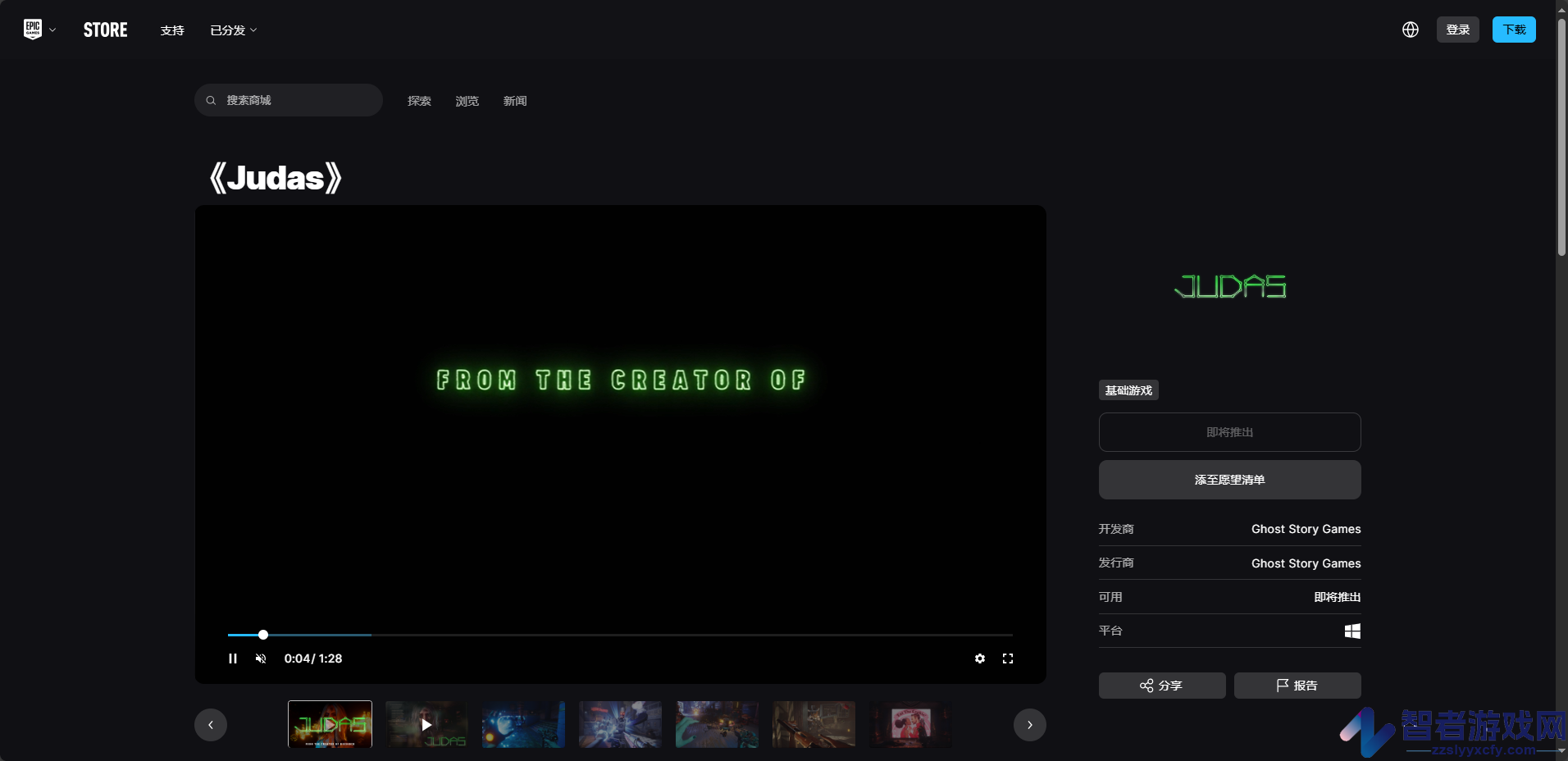Open video settings gear
Viewport: 1568px width, 761px height.
(x=980, y=658)
